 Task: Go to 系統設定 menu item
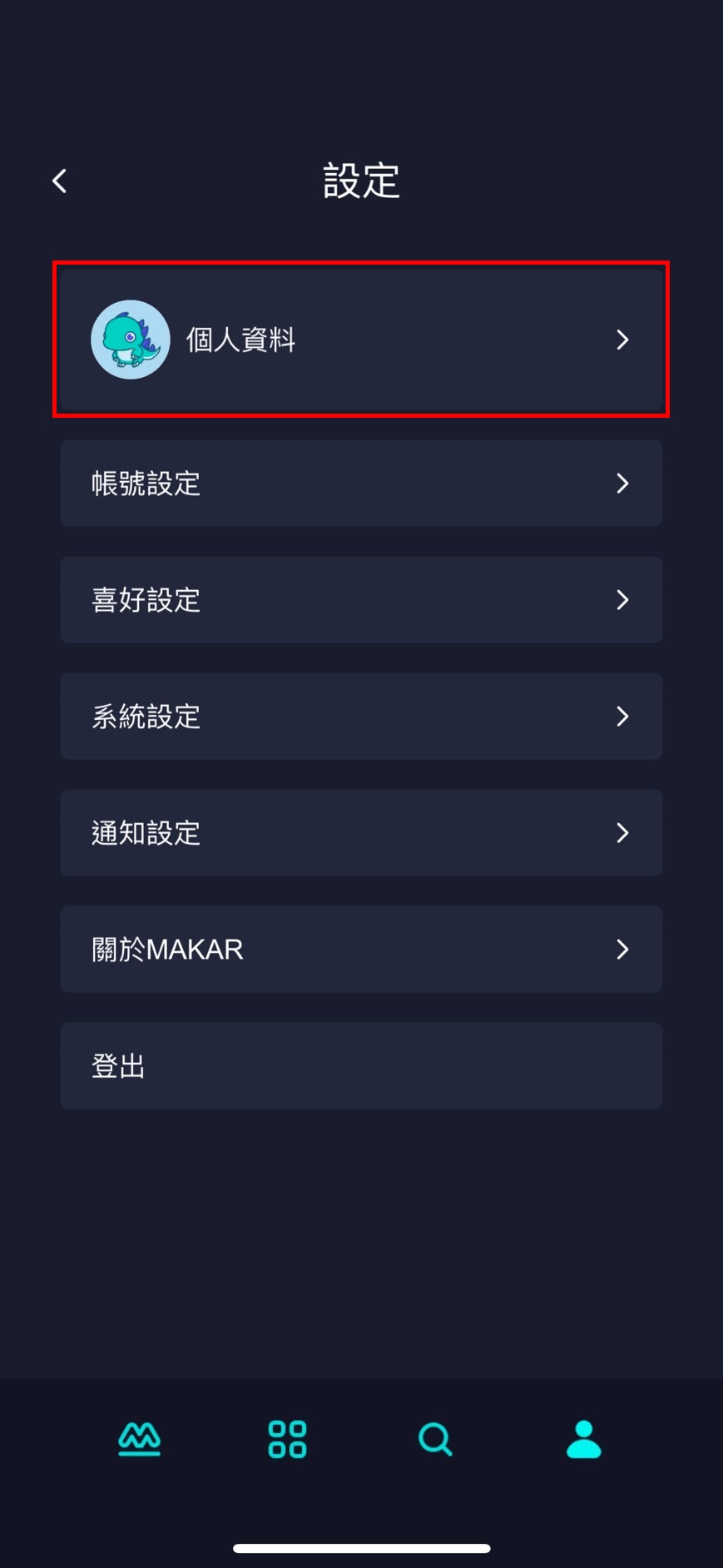point(146,717)
